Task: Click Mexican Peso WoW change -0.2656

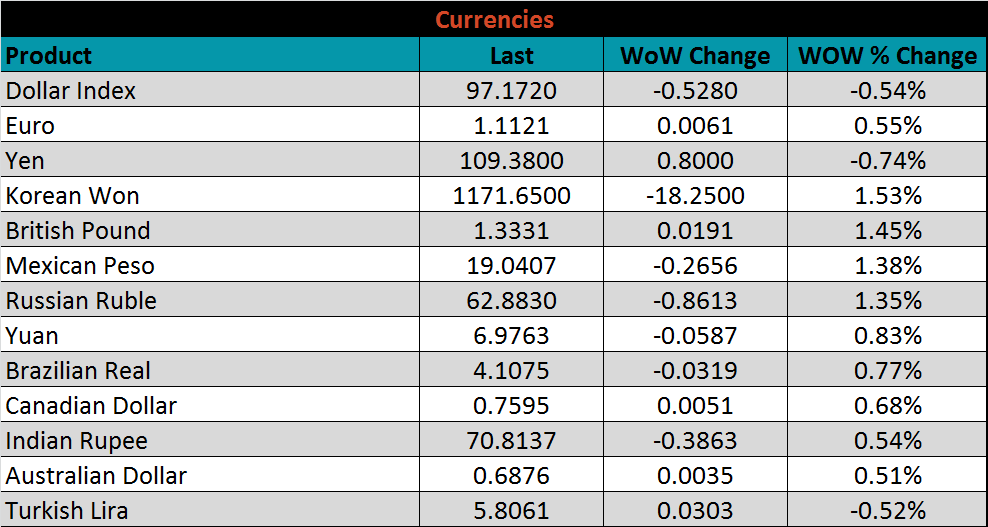Action: click(x=695, y=266)
